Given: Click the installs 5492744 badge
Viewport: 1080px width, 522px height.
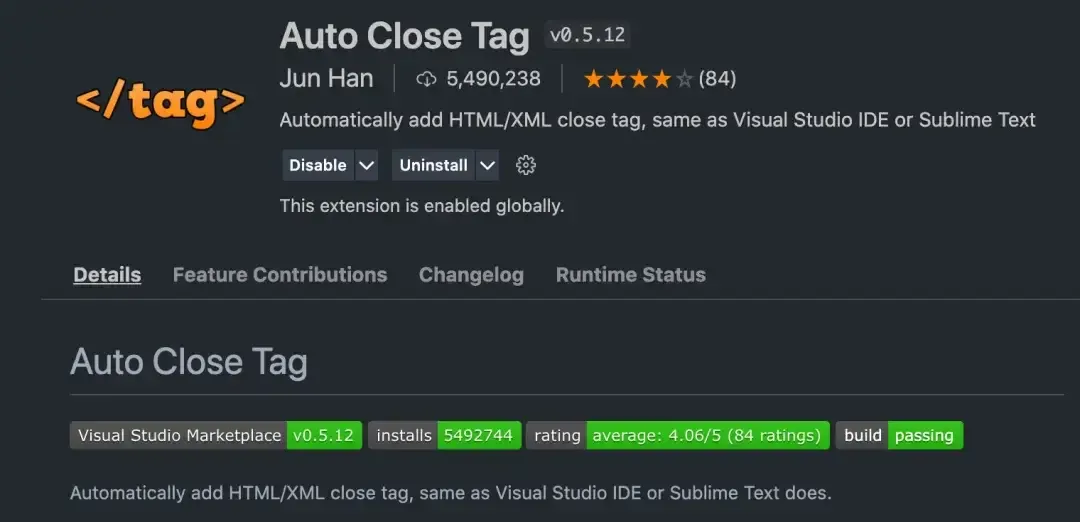Looking at the screenshot, I should 444,435.
